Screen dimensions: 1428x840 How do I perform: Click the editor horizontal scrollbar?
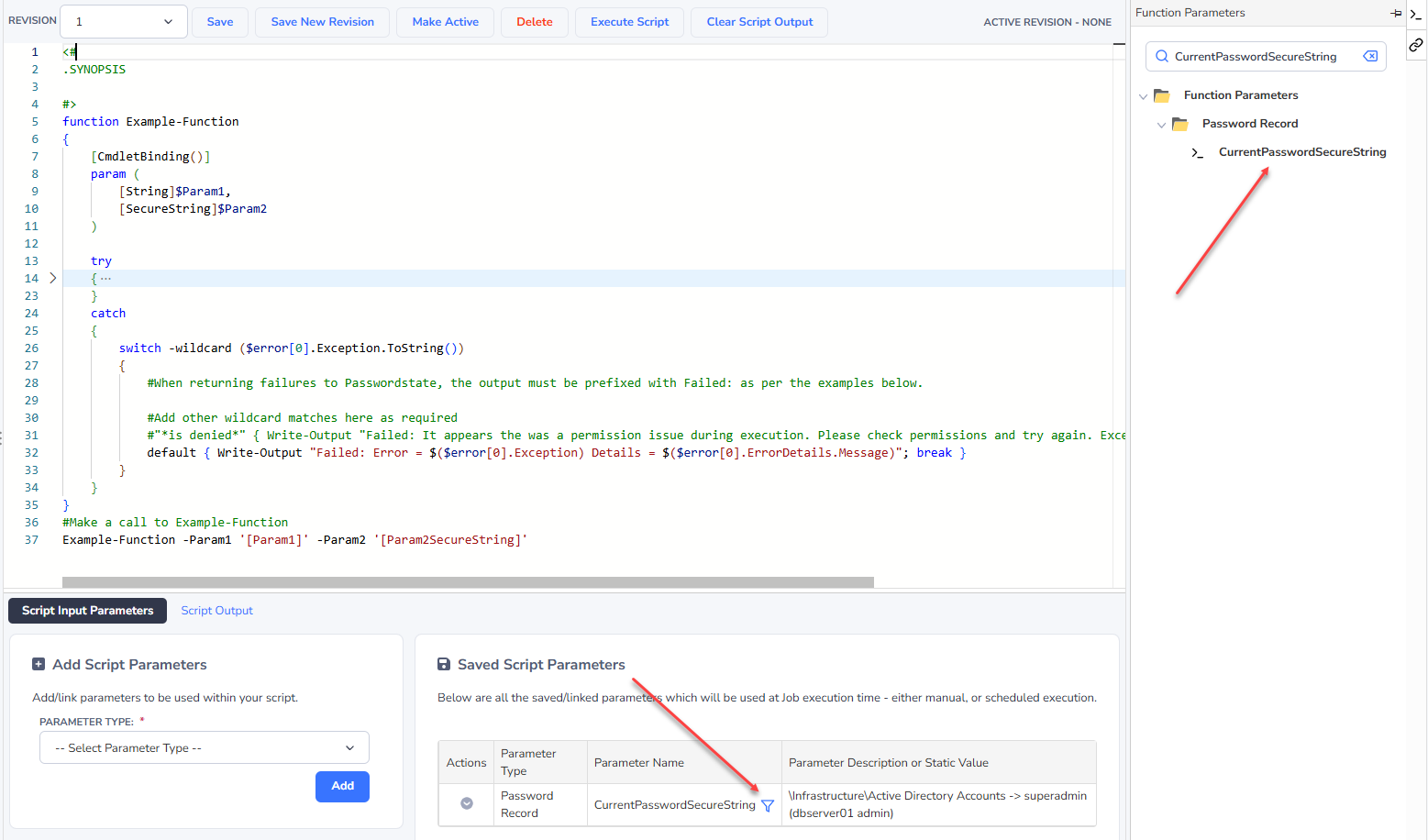[468, 582]
